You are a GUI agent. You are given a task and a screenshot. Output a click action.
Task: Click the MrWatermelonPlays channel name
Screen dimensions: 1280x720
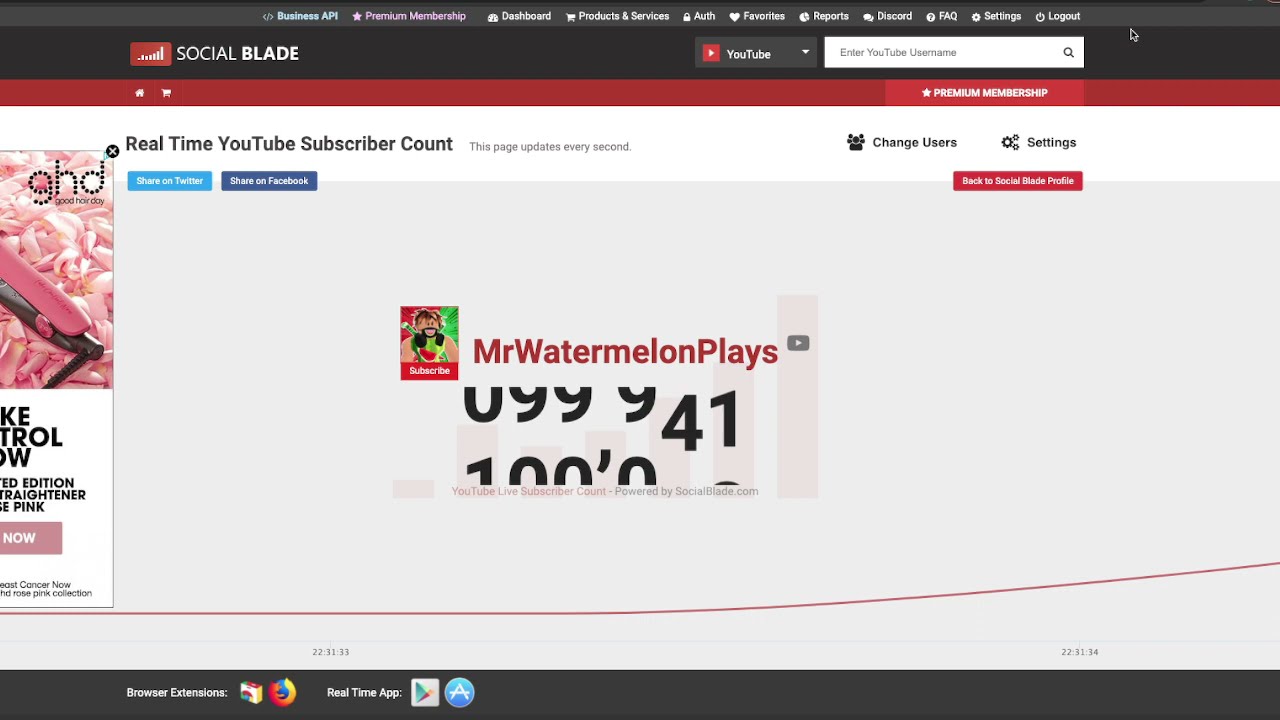[625, 351]
